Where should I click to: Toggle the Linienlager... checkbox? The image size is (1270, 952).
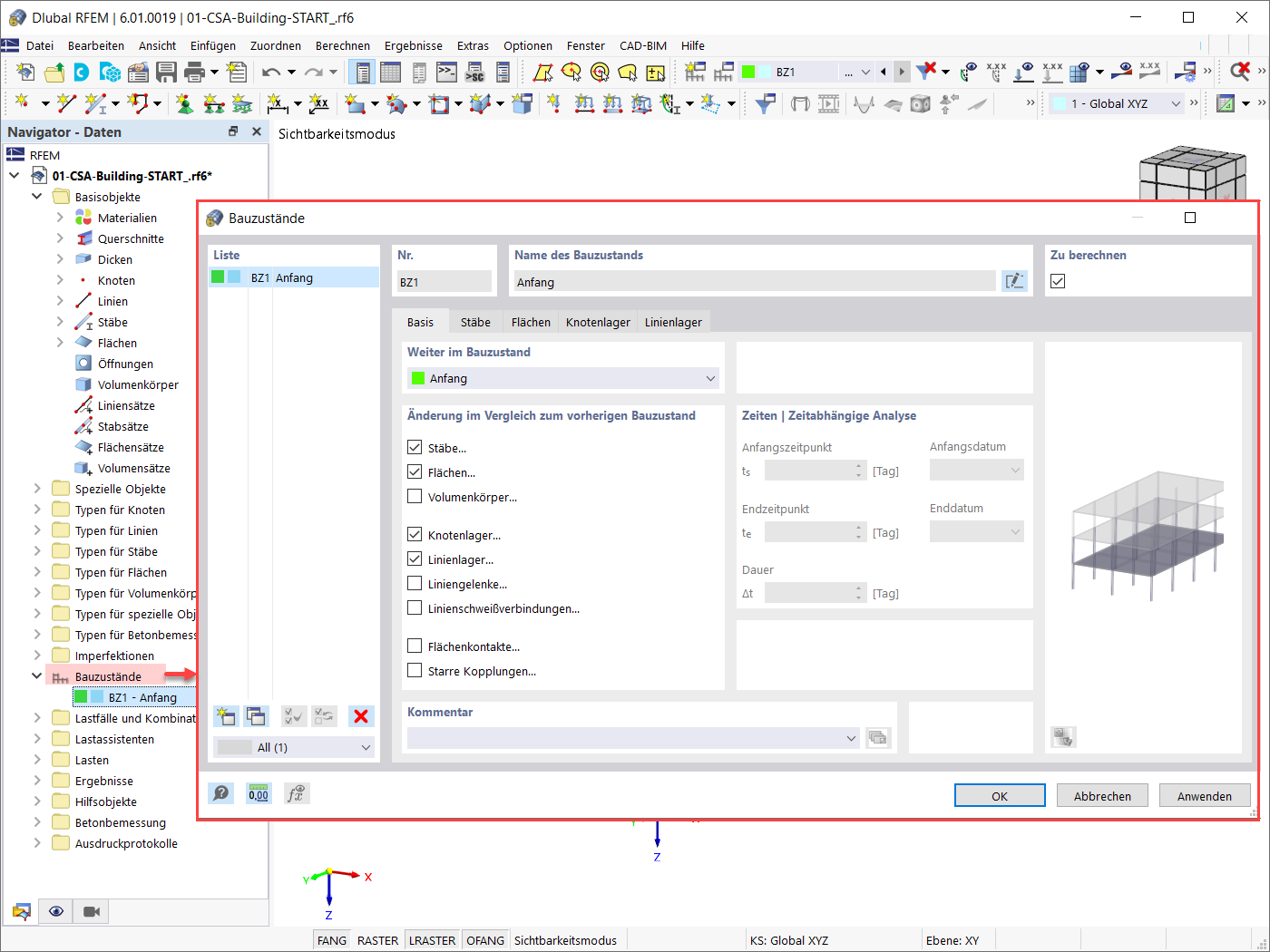click(415, 559)
